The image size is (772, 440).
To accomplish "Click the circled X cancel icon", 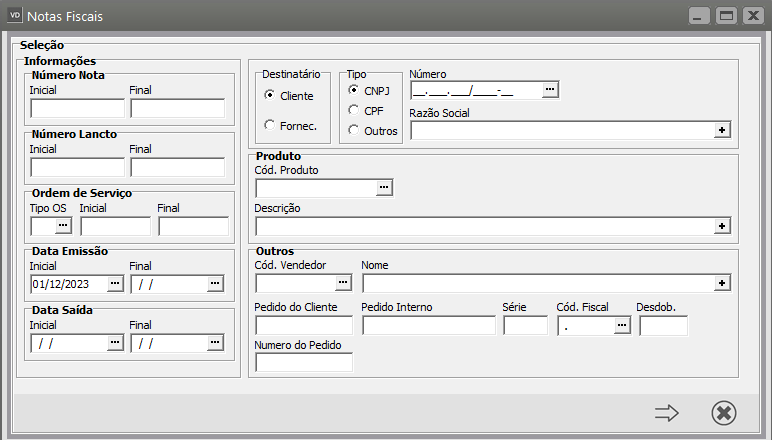I will pos(723,412).
